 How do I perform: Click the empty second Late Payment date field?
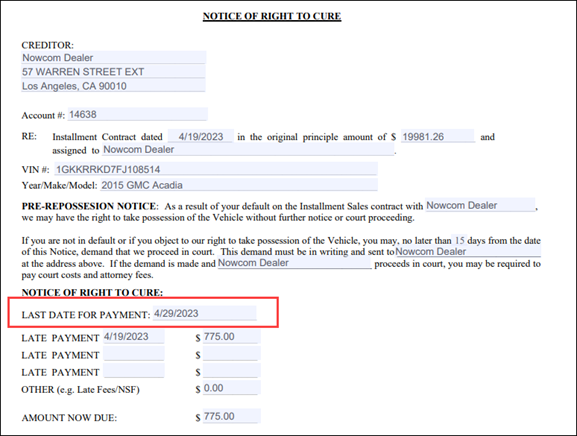click(x=134, y=354)
